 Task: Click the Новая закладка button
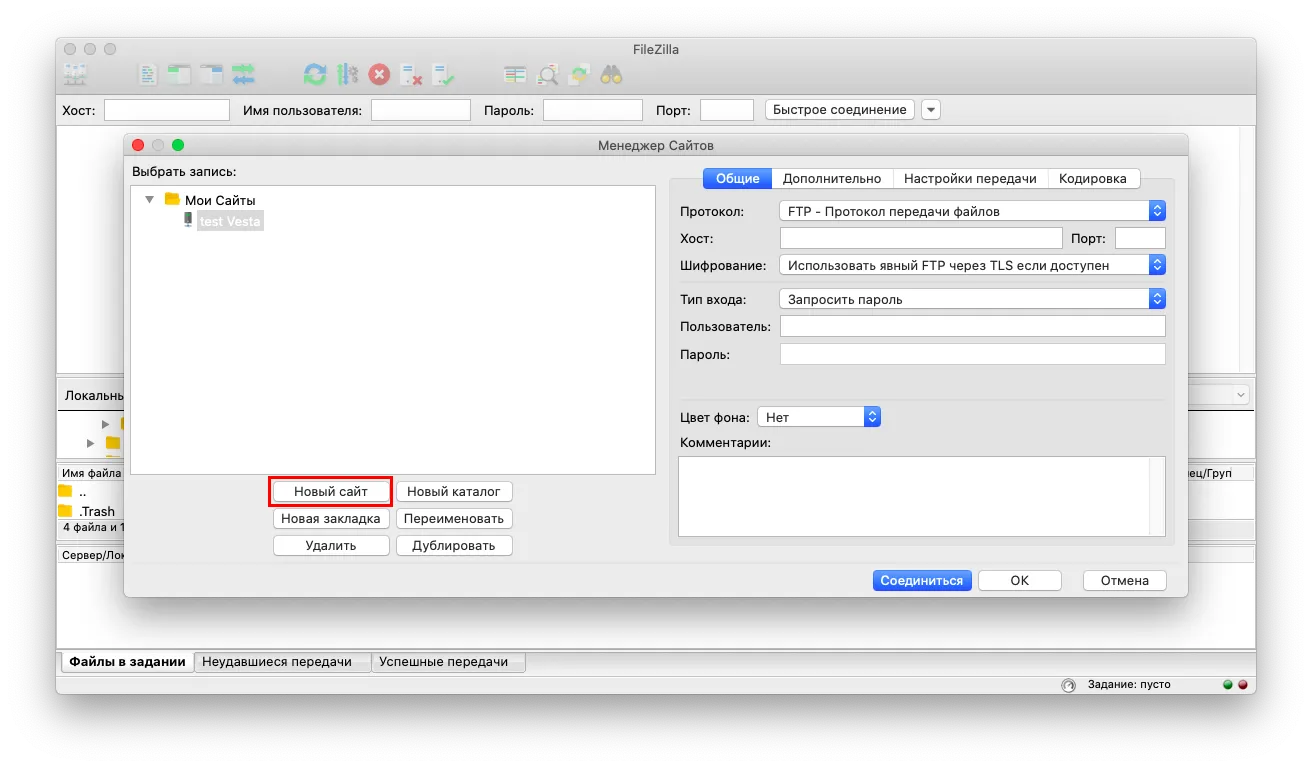(x=331, y=519)
